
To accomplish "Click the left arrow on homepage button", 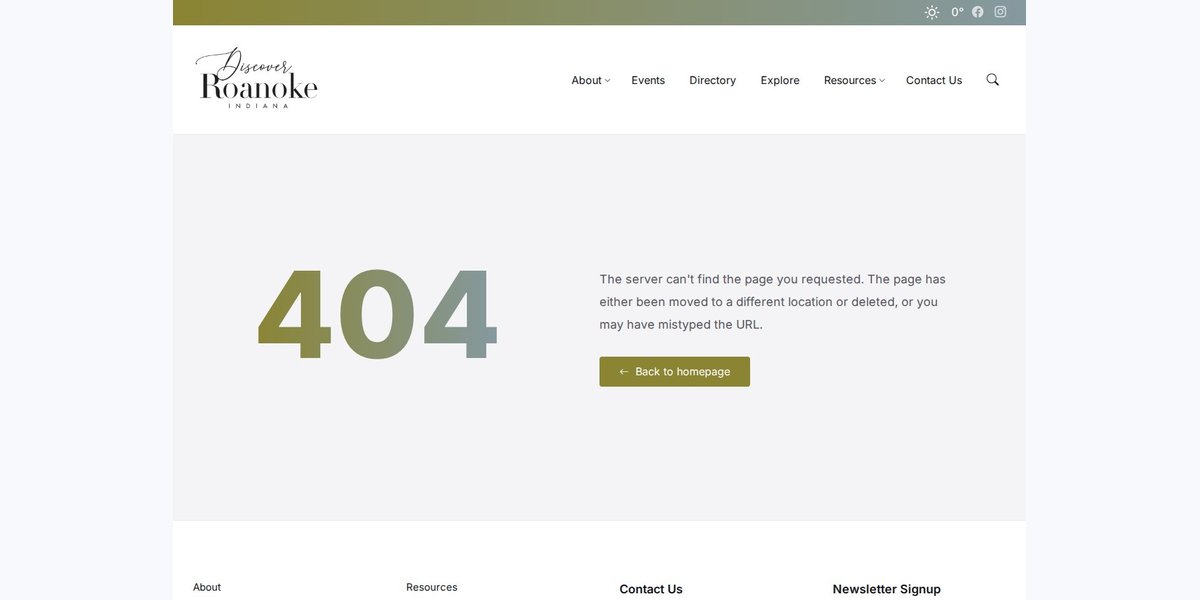I will click(624, 372).
